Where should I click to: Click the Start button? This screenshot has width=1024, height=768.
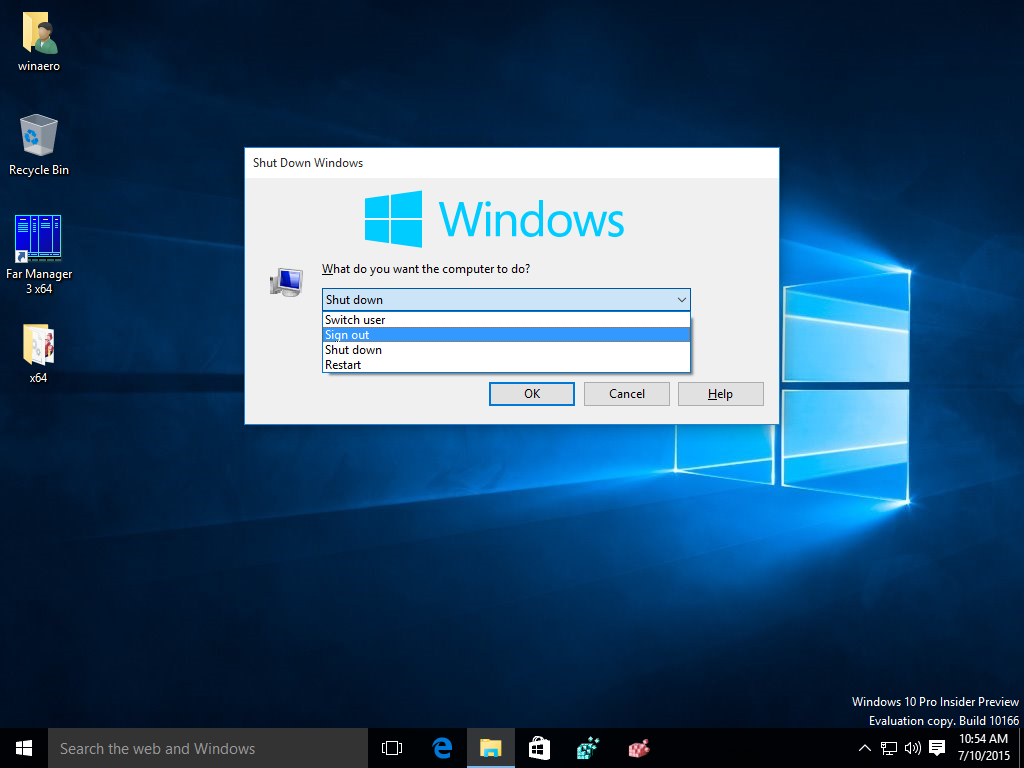24,748
